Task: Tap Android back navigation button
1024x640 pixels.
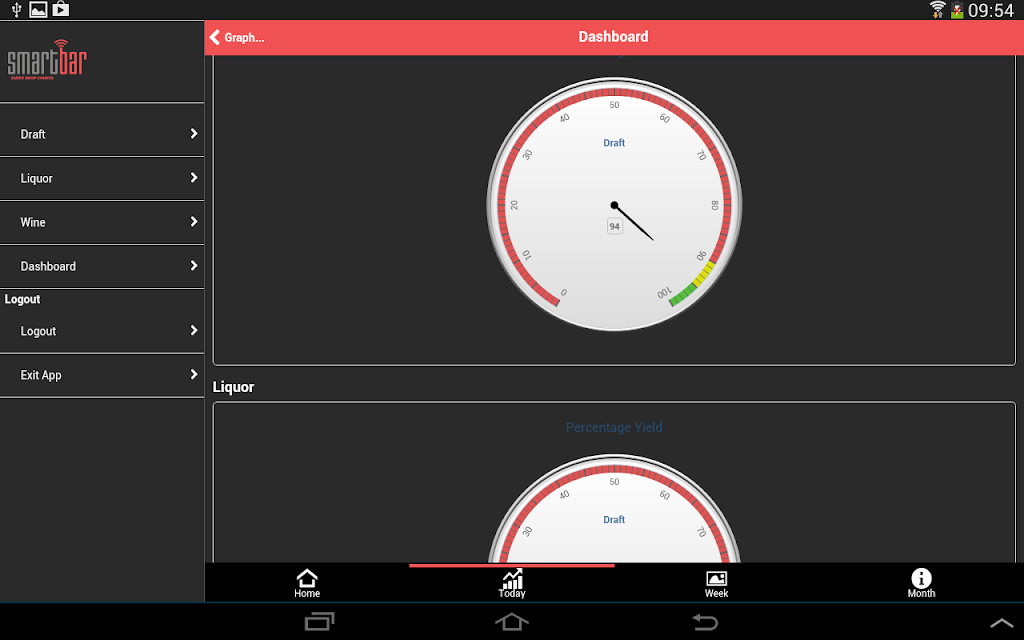Action: coord(705,621)
